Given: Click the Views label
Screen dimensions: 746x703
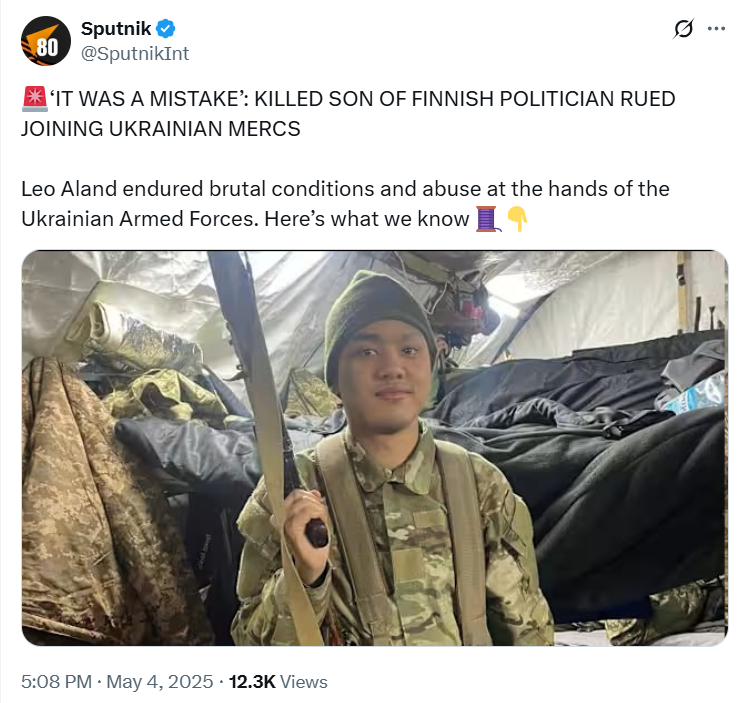Looking at the screenshot, I should coord(304,682).
